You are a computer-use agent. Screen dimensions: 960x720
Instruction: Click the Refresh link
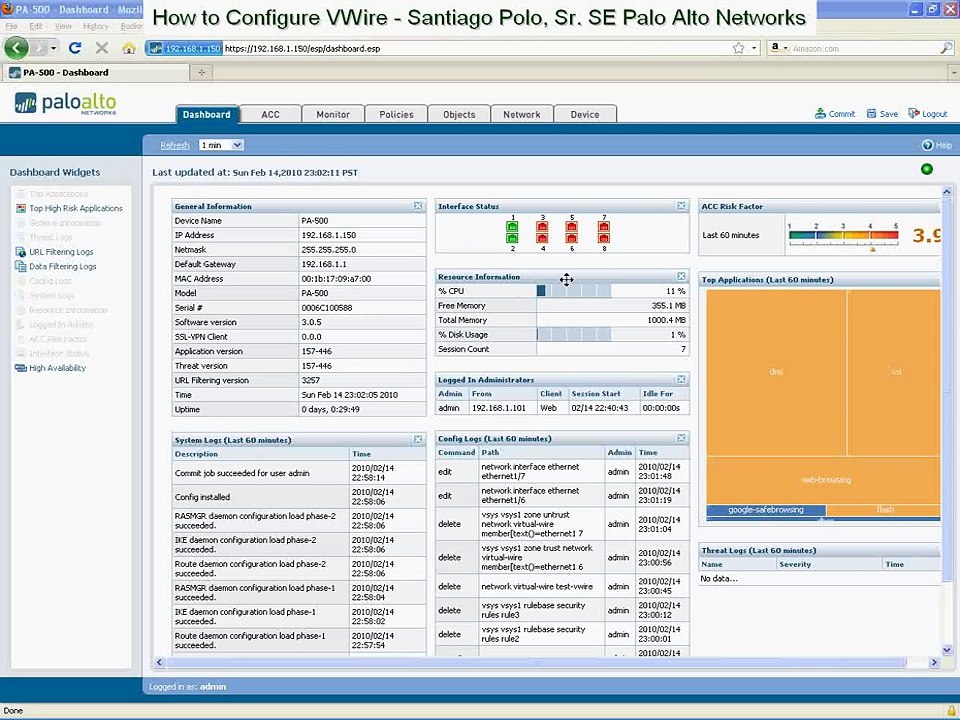pos(175,145)
